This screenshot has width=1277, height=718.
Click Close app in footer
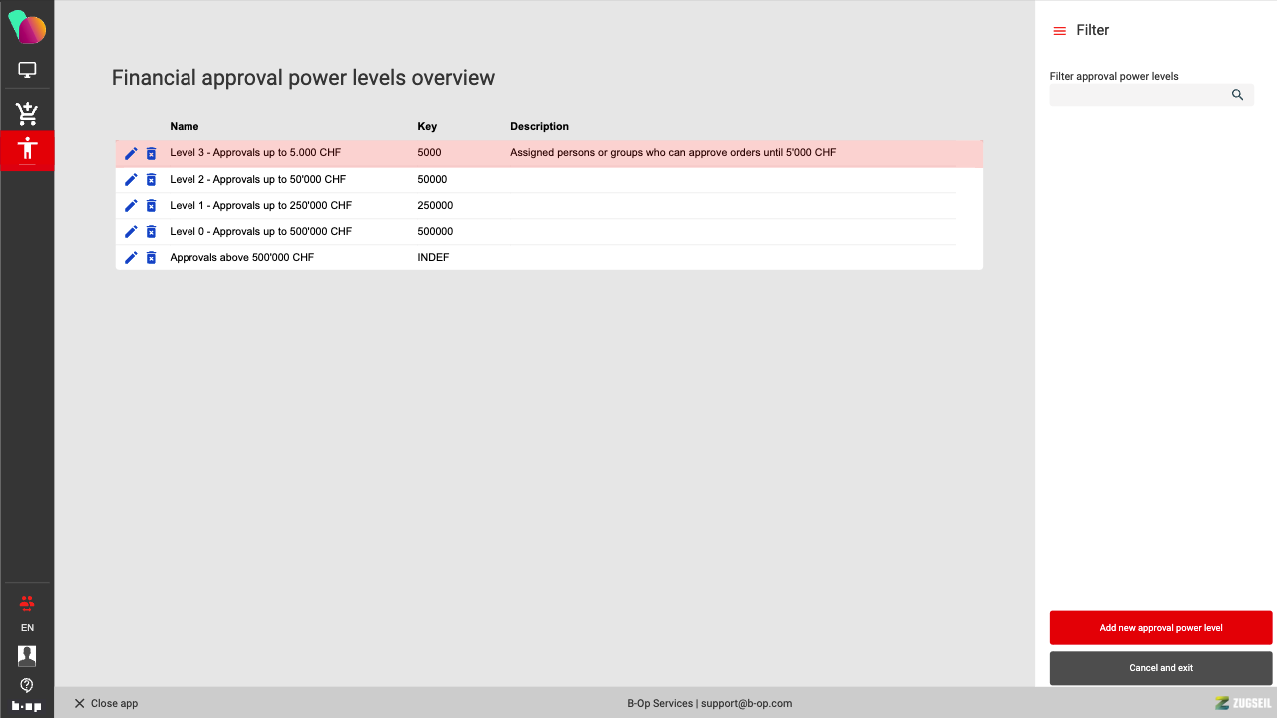pos(106,703)
